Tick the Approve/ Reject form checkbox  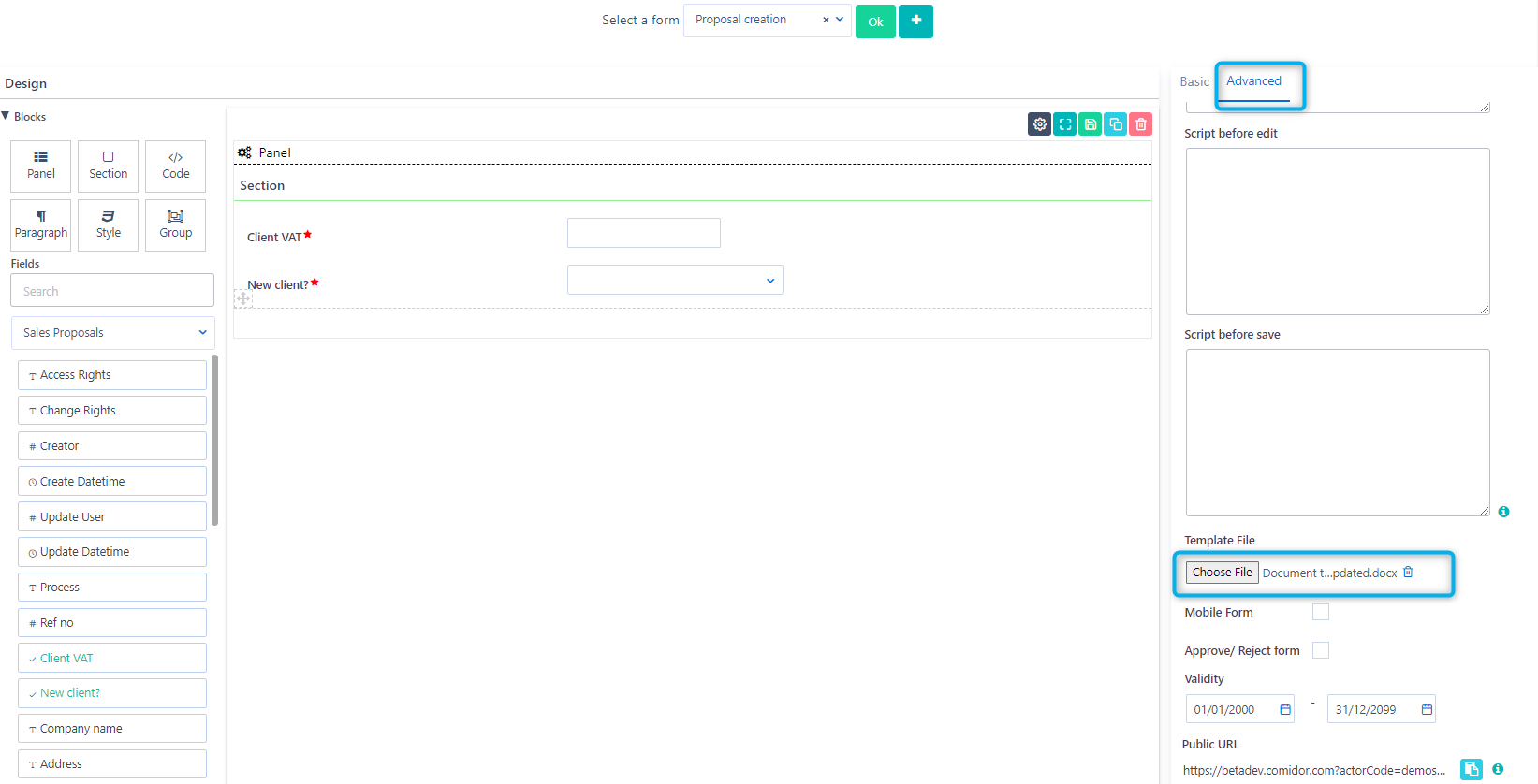point(1321,650)
